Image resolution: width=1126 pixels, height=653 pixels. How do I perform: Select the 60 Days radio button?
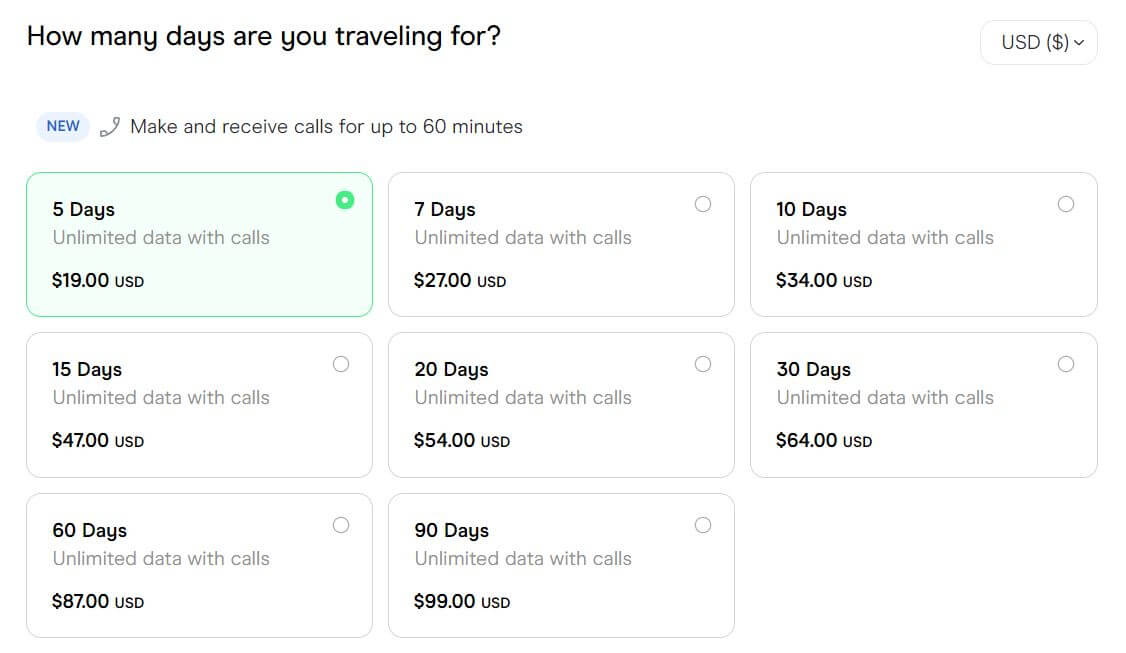pos(341,525)
